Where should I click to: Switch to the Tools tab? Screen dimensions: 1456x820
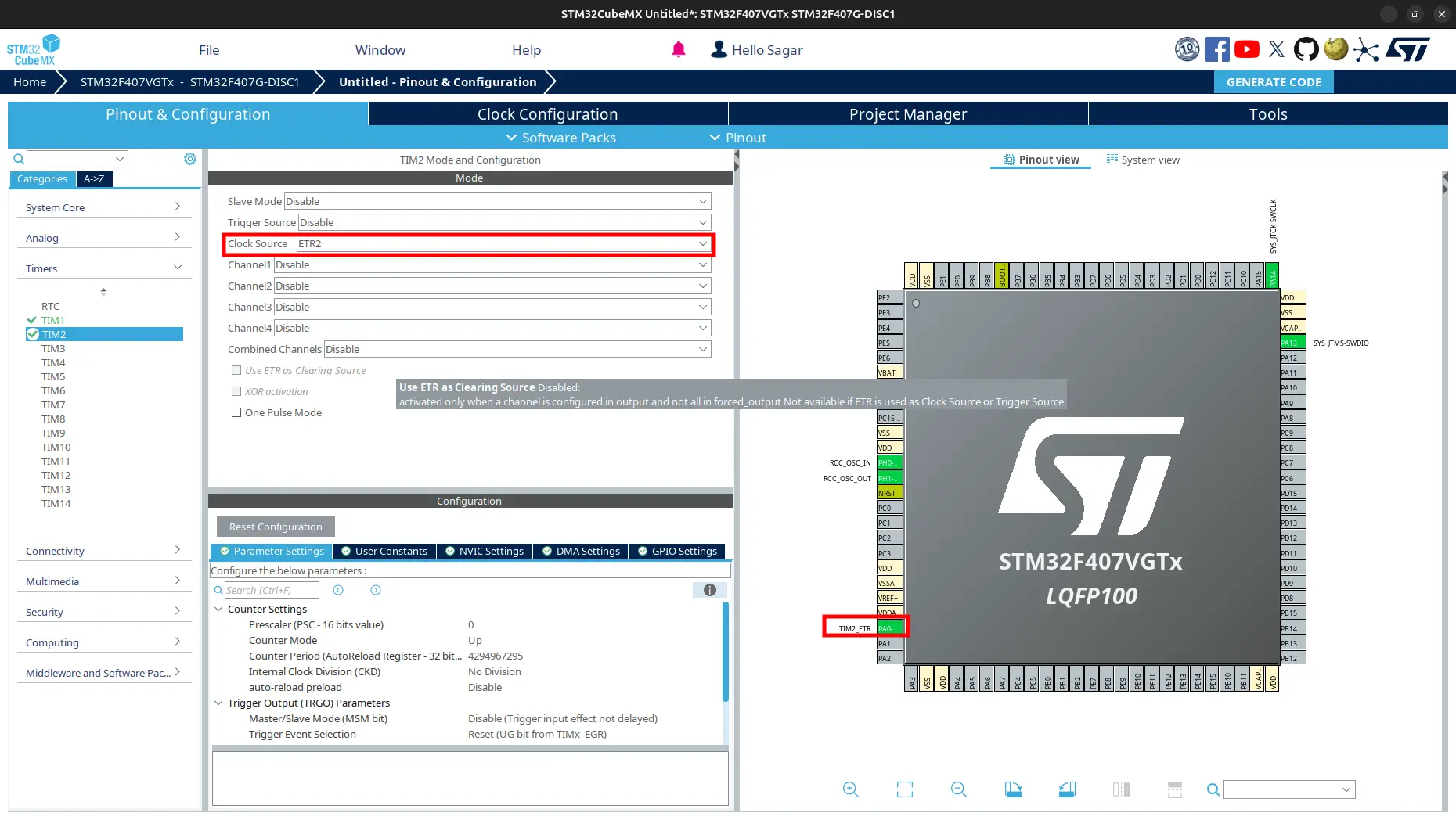(x=1268, y=114)
